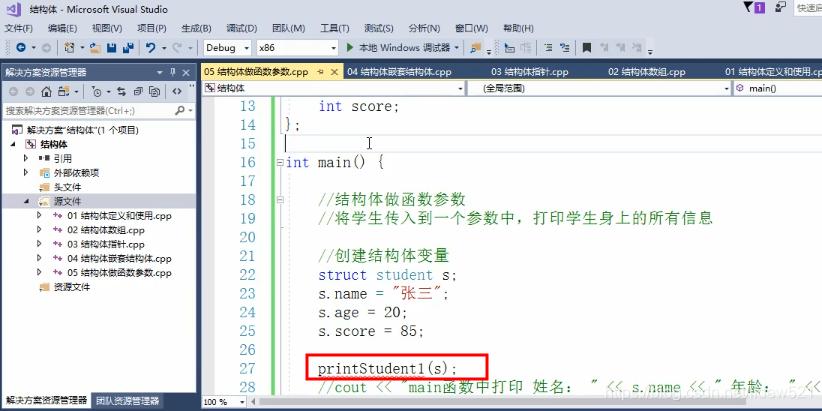Viewport: 822px width, 411px height.
Task: Switch to 02 结构体数组.cpp editor tab
Action: point(647,72)
